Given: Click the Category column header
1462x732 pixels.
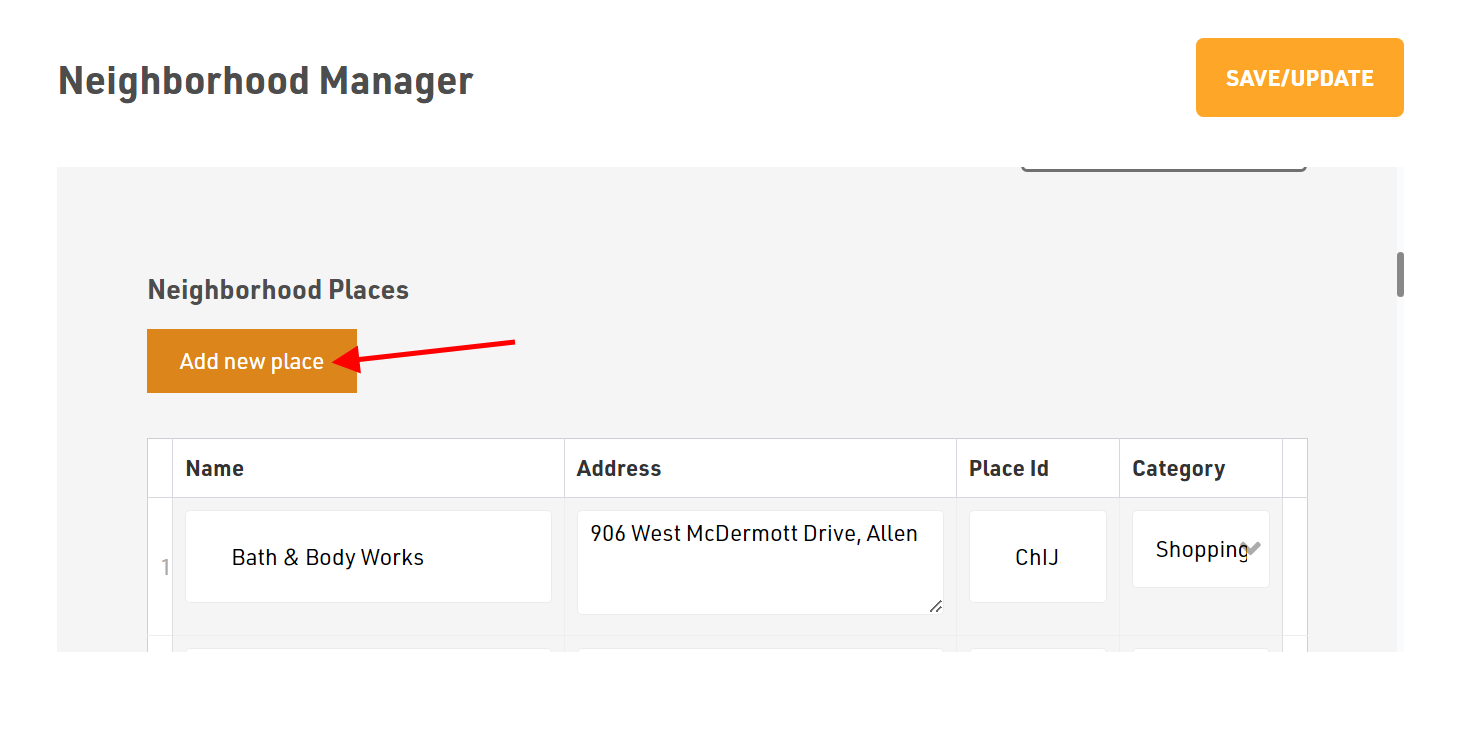Looking at the screenshot, I should click(1201, 468).
